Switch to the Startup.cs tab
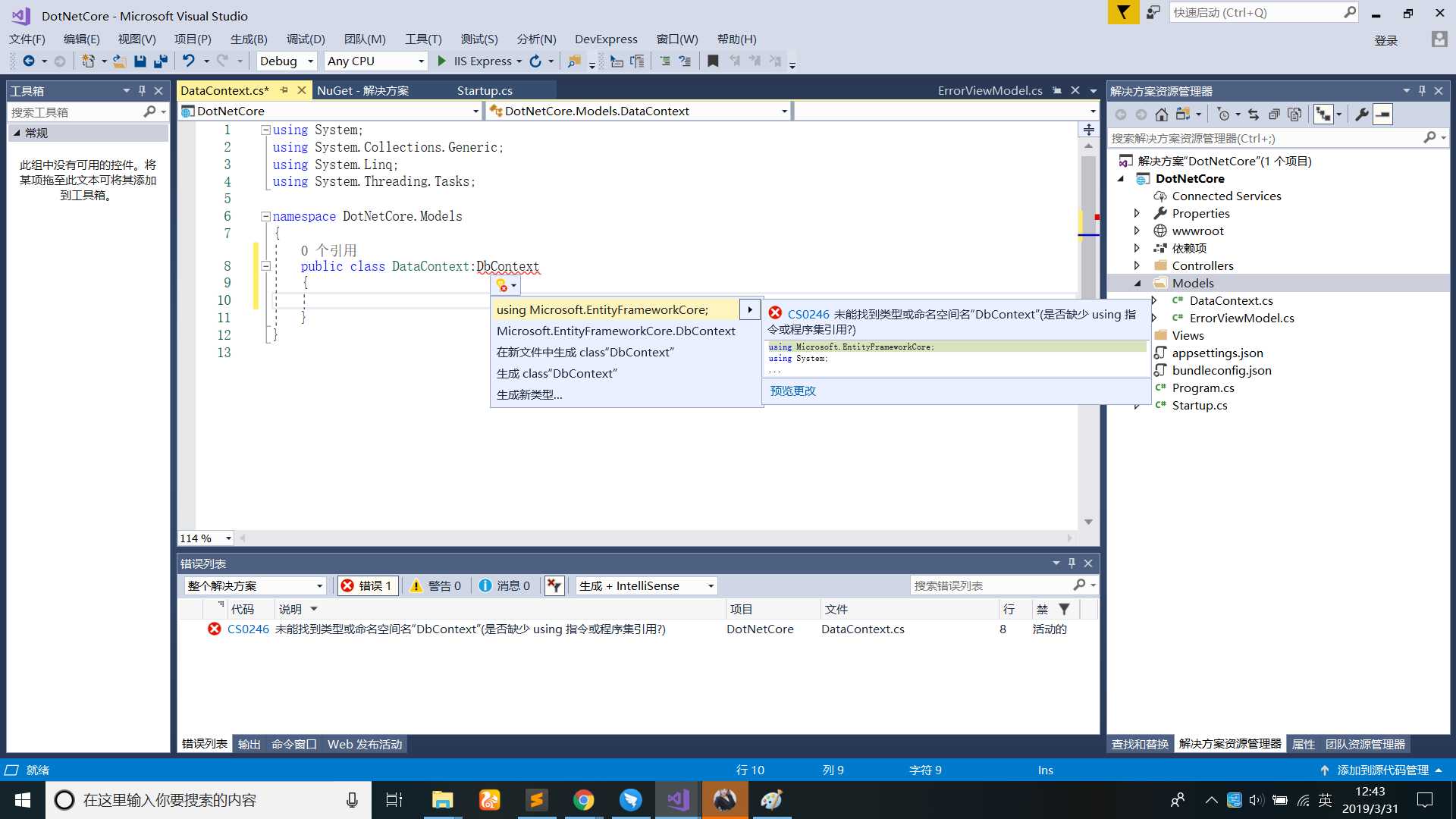1456x819 pixels. (x=484, y=91)
